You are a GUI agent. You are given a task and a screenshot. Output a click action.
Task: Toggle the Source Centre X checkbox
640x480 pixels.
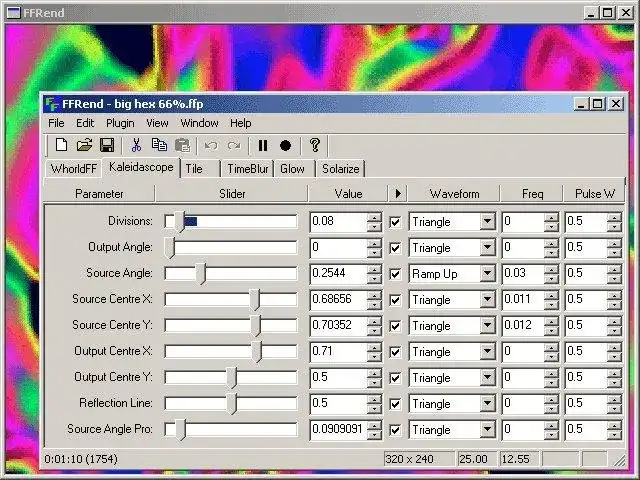(x=395, y=300)
